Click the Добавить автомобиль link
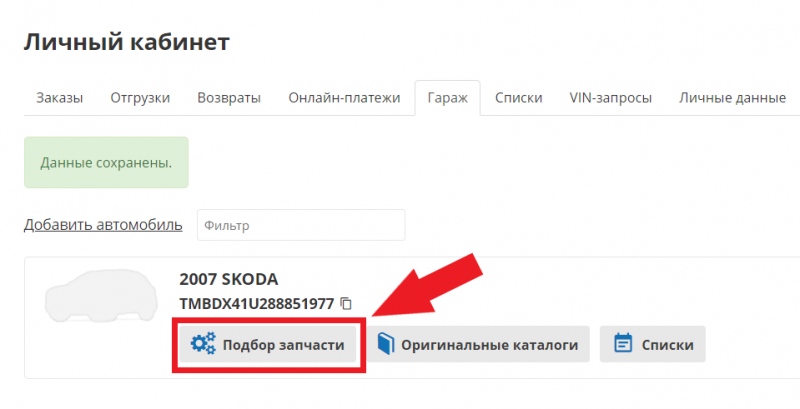The image size is (800, 409). coord(103,225)
